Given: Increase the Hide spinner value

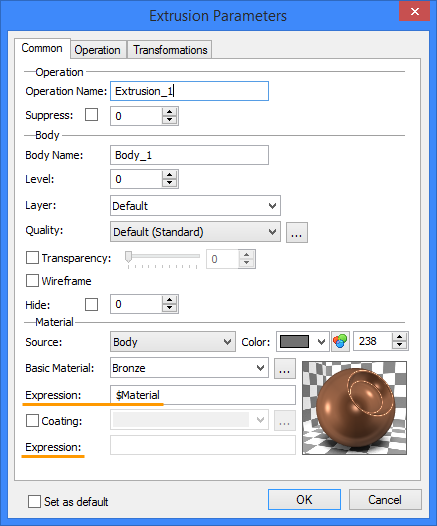Looking at the screenshot, I should (169, 300).
